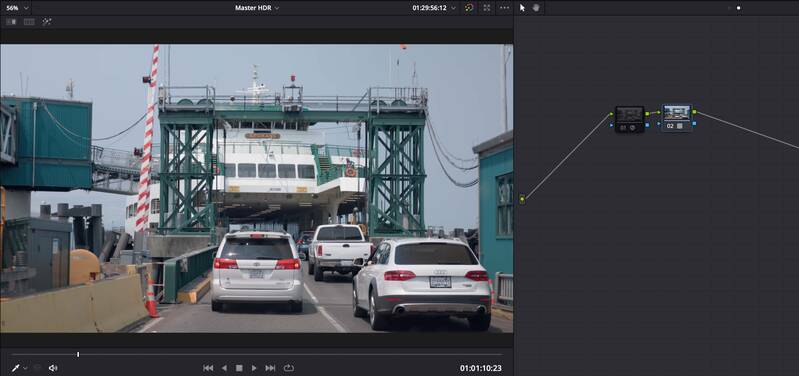Open the viewer zoom 56% dropdown

pyautogui.click(x=17, y=8)
